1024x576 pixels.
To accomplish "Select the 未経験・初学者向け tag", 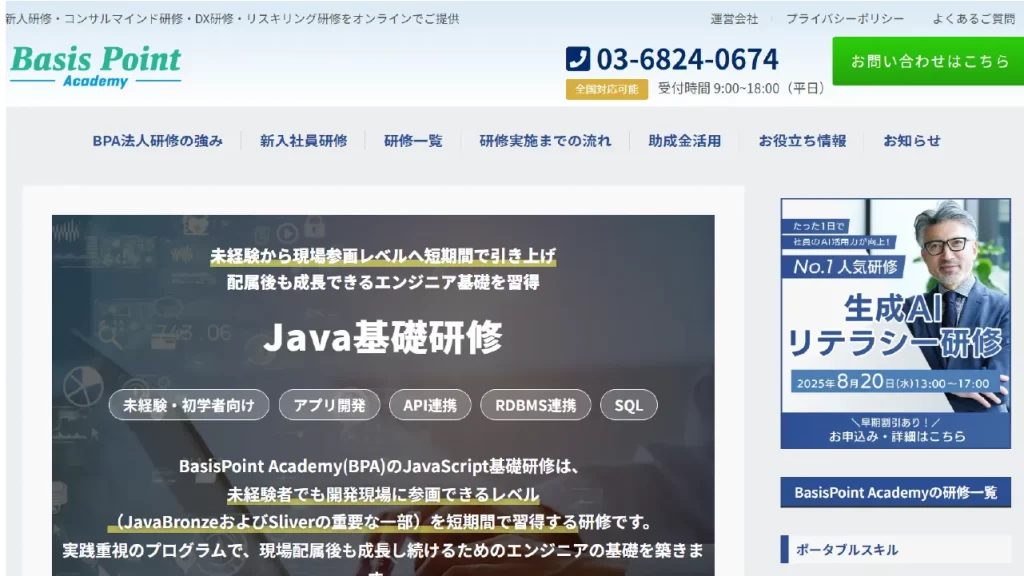I will (187, 404).
